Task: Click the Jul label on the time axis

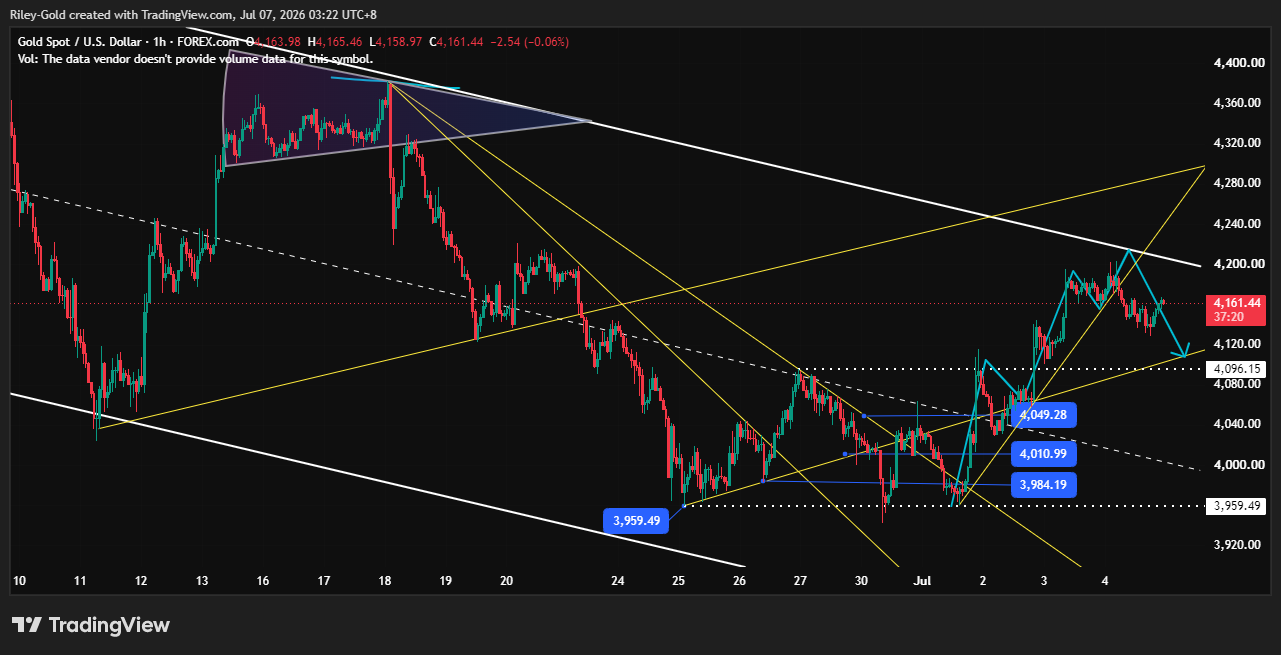Action: [x=921, y=580]
